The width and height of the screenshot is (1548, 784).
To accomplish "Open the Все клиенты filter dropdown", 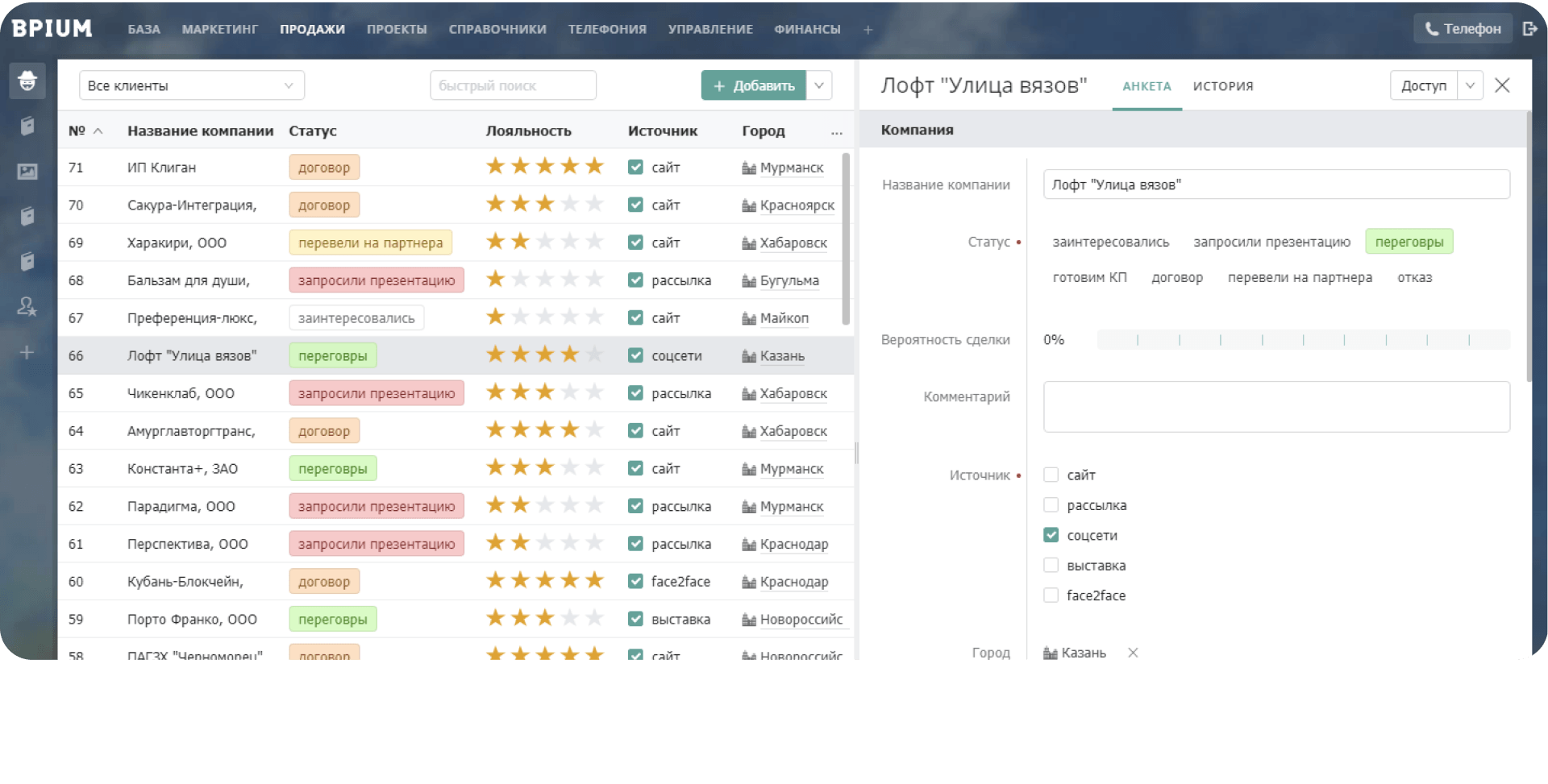I will (192, 85).
